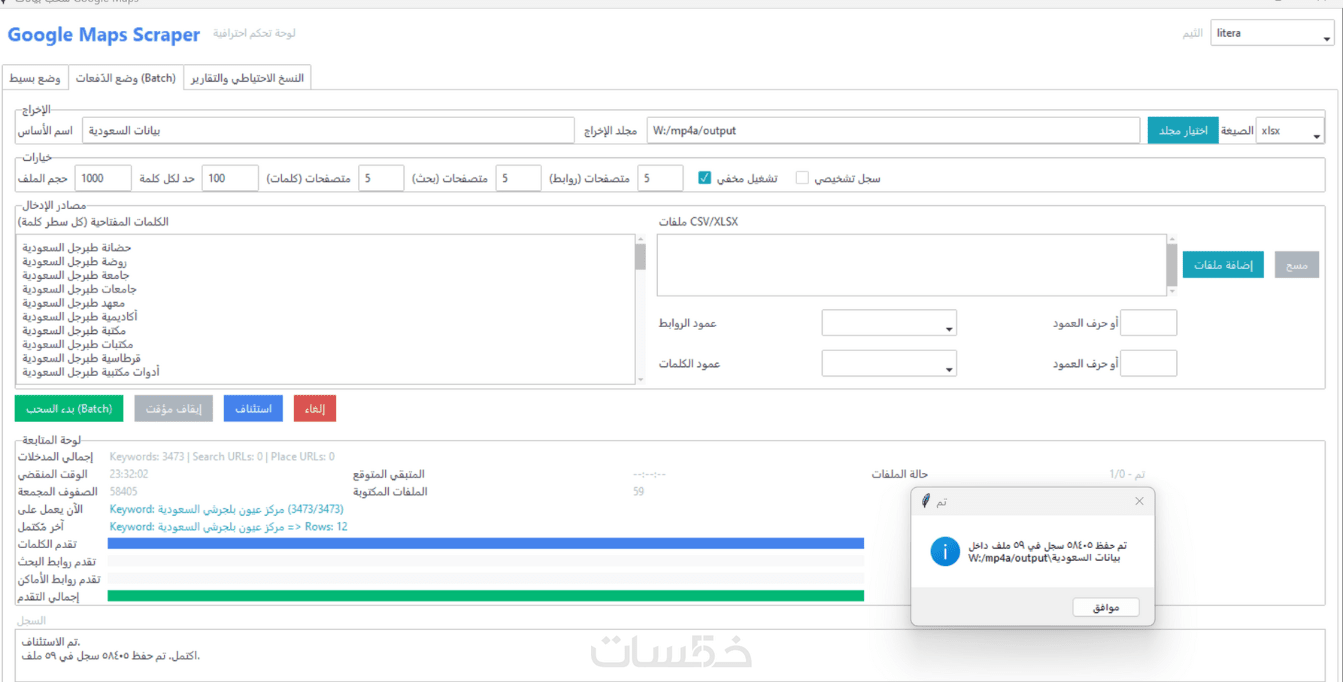Click أو حرف العمود field for الروابط
Image resolution: width=1343 pixels, height=682 pixels.
(1148, 323)
